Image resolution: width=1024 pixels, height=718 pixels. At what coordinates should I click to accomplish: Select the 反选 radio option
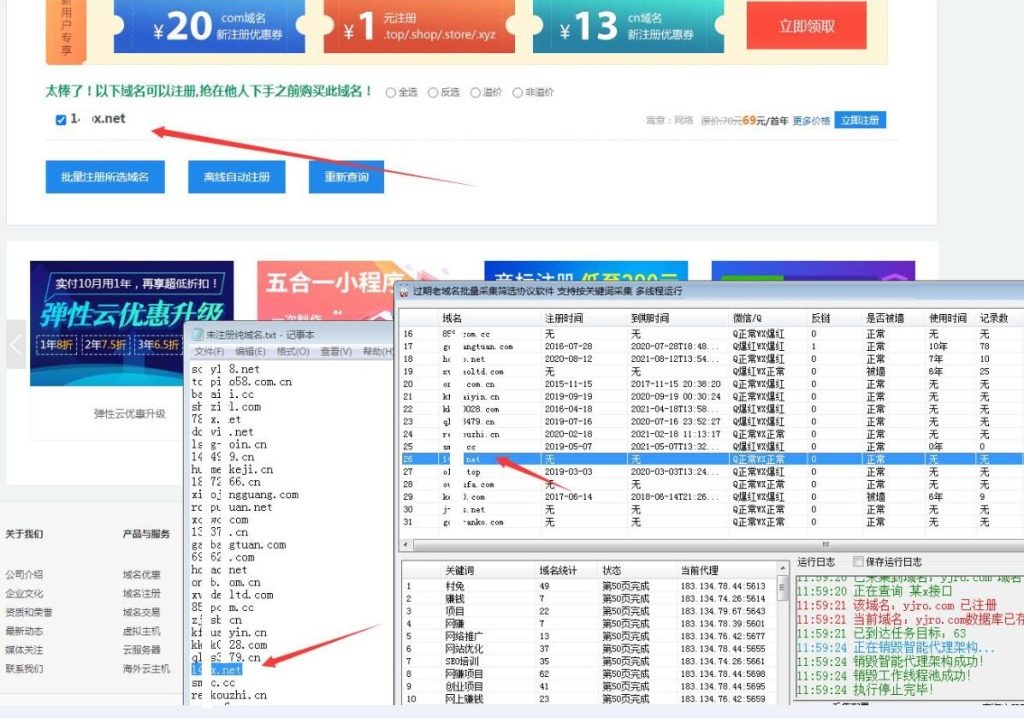(x=433, y=93)
